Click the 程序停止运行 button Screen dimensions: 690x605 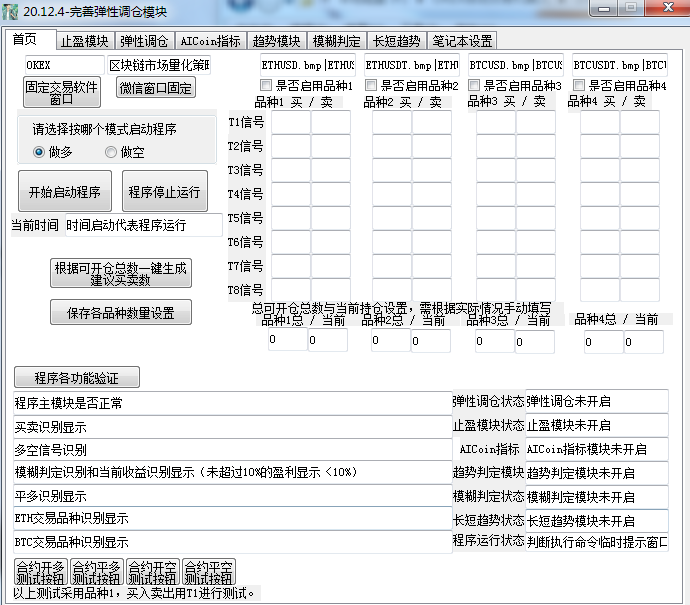tap(164, 192)
